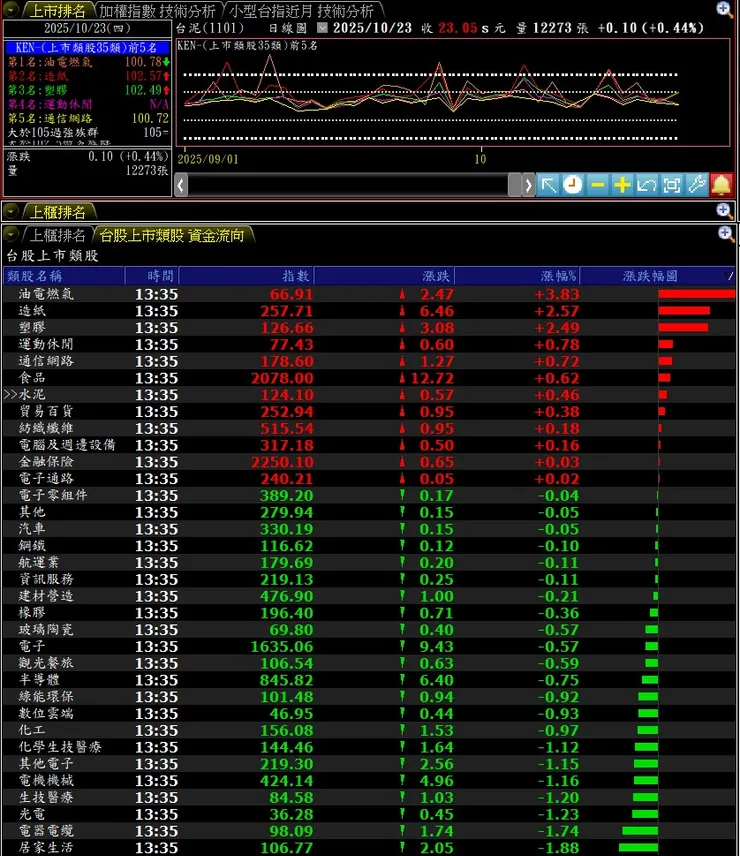Switch to 加權指數 技術分析 tab

click(x=157, y=10)
